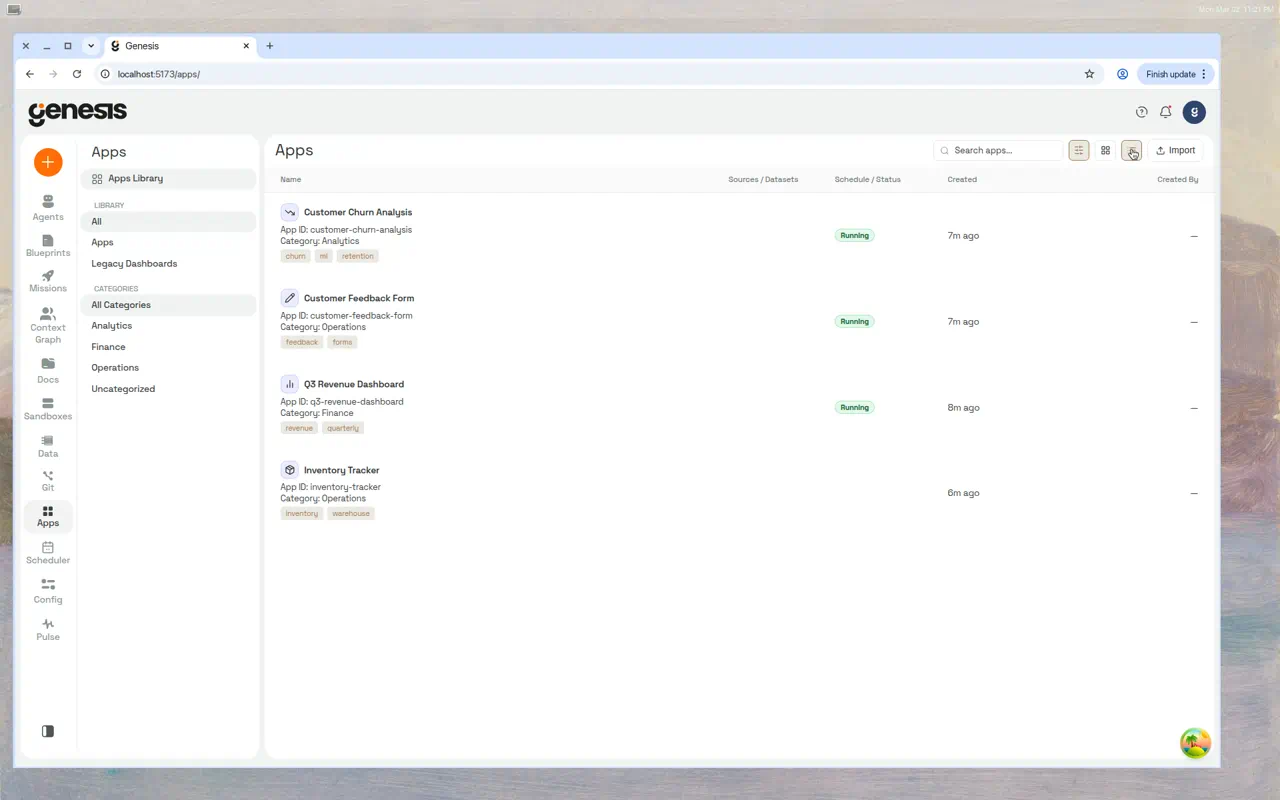The image size is (1280, 800).
Task: Click Running status of Q3 Revenue Dashboard
Action: tap(855, 408)
